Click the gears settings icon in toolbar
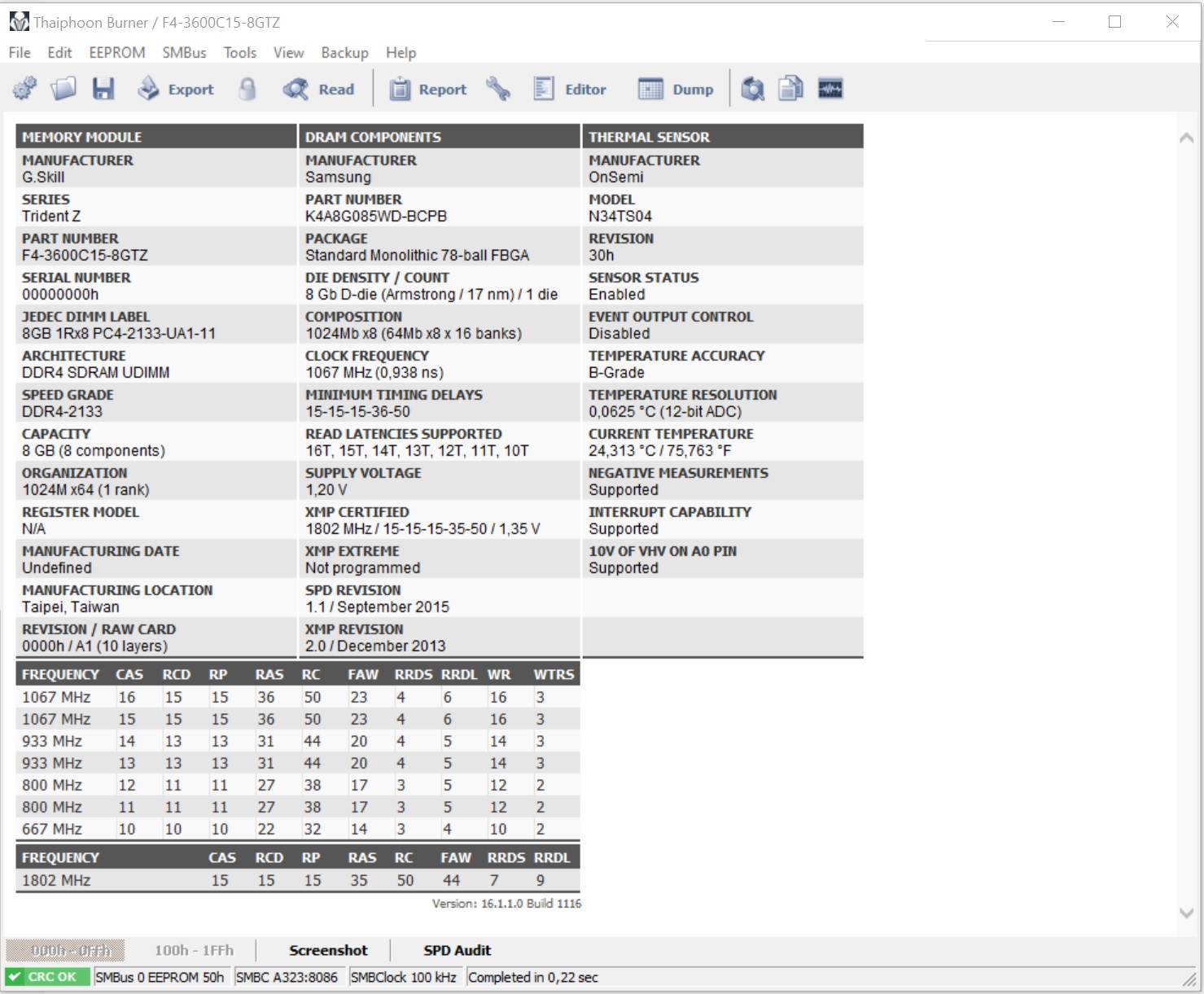1204x994 pixels. 24,89
